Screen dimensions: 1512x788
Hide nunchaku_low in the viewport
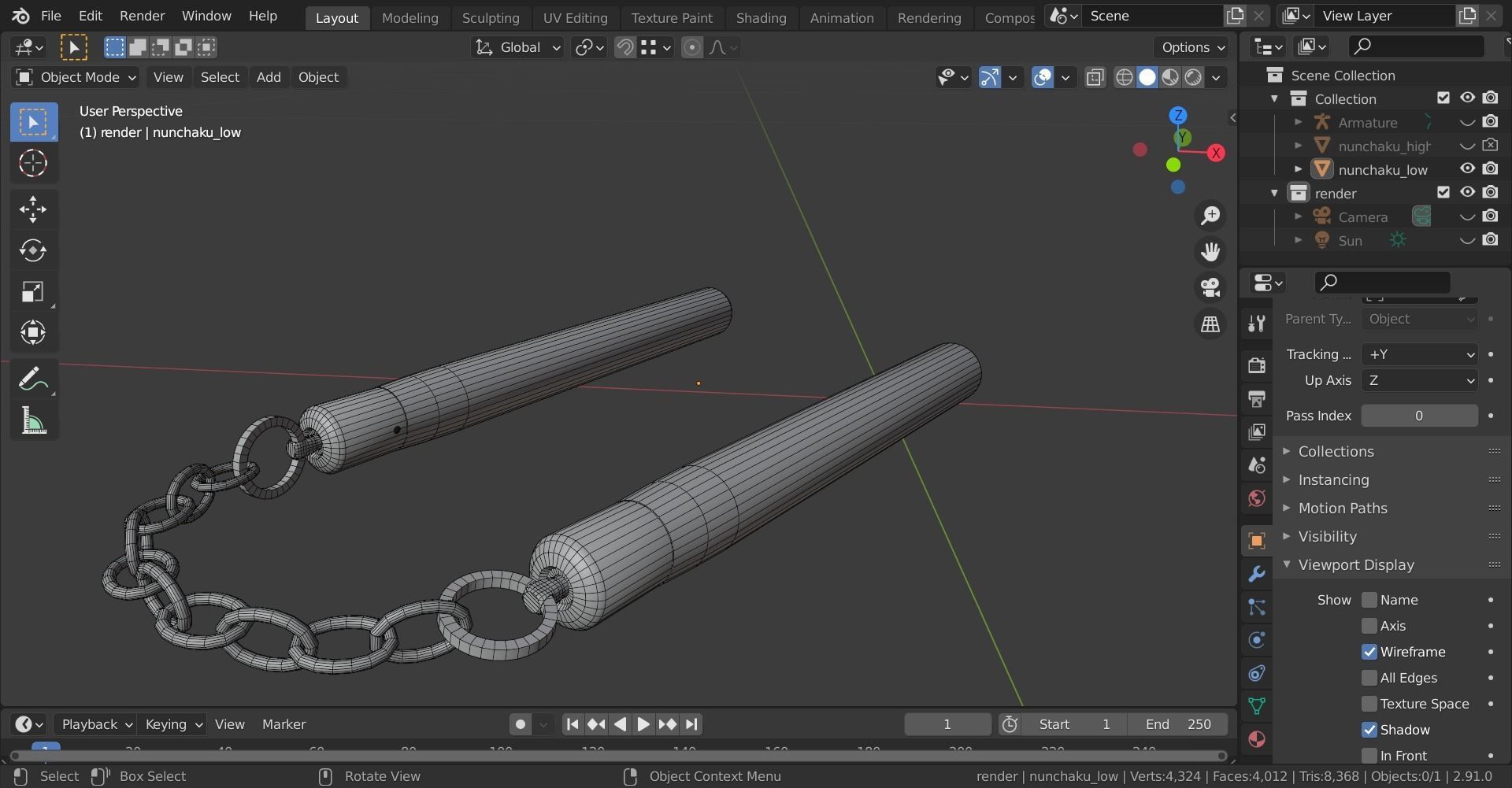coord(1467,168)
